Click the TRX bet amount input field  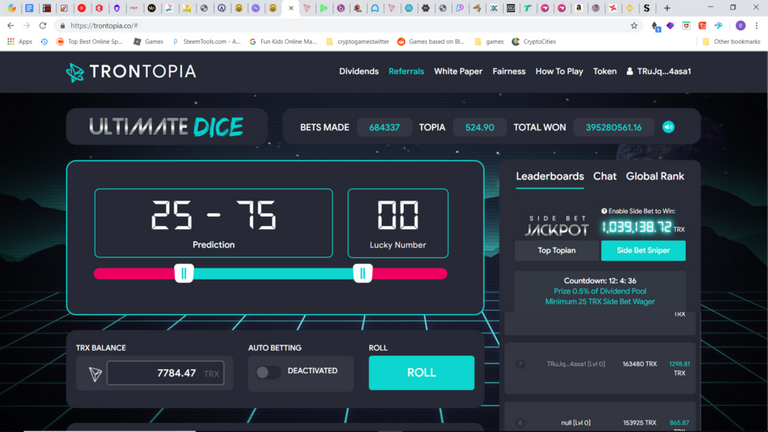point(166,373)
